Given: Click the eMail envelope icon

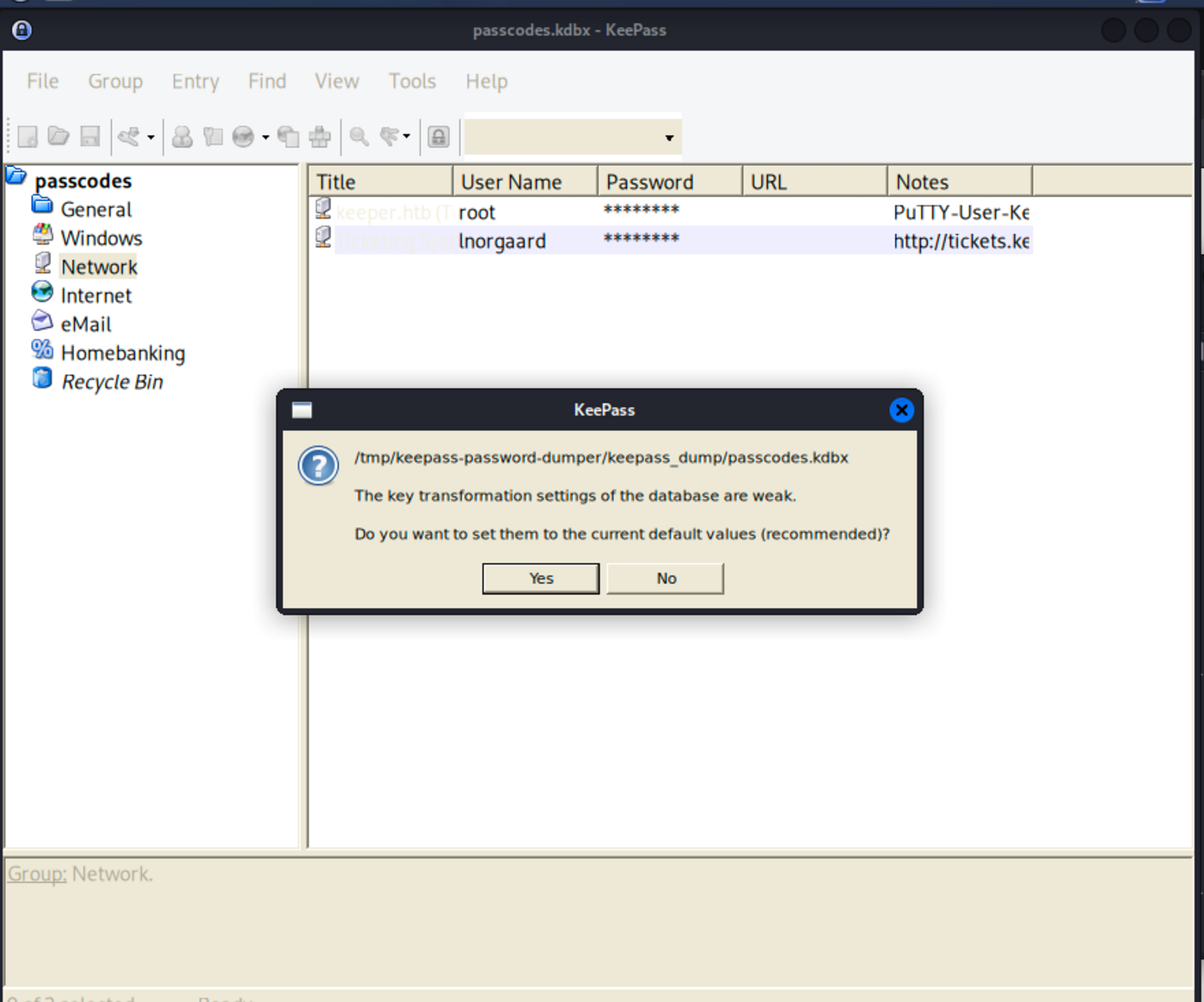Looking at the screenshot, I should point(42,321).
